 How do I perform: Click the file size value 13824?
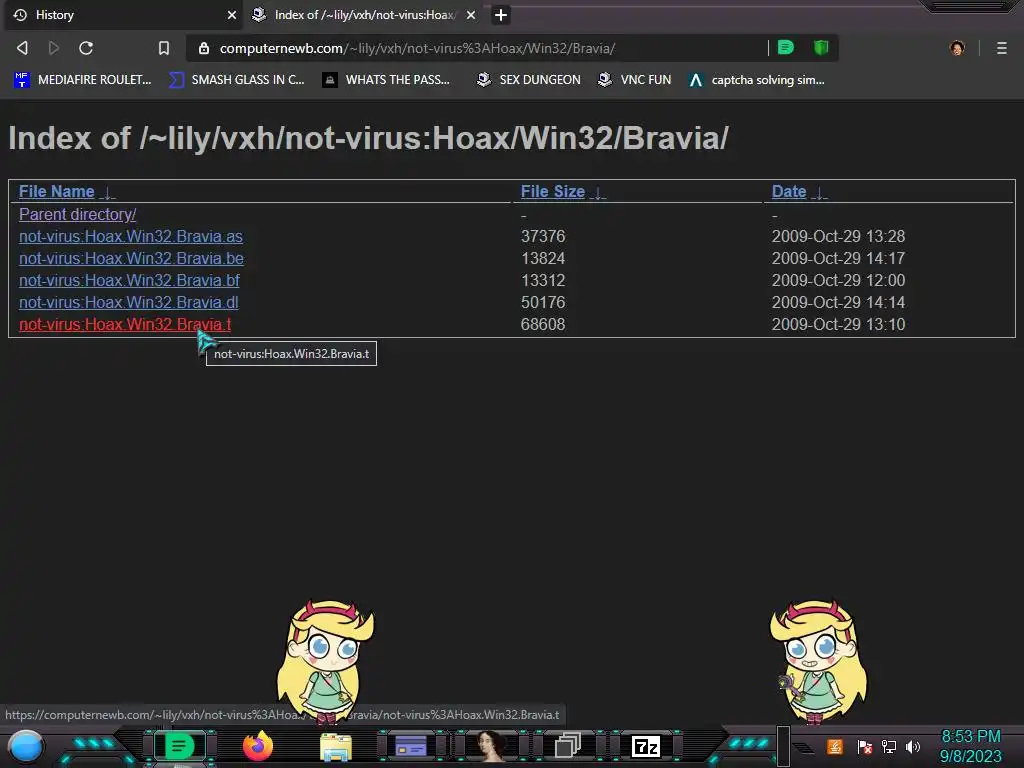click(x=543, y=259)
